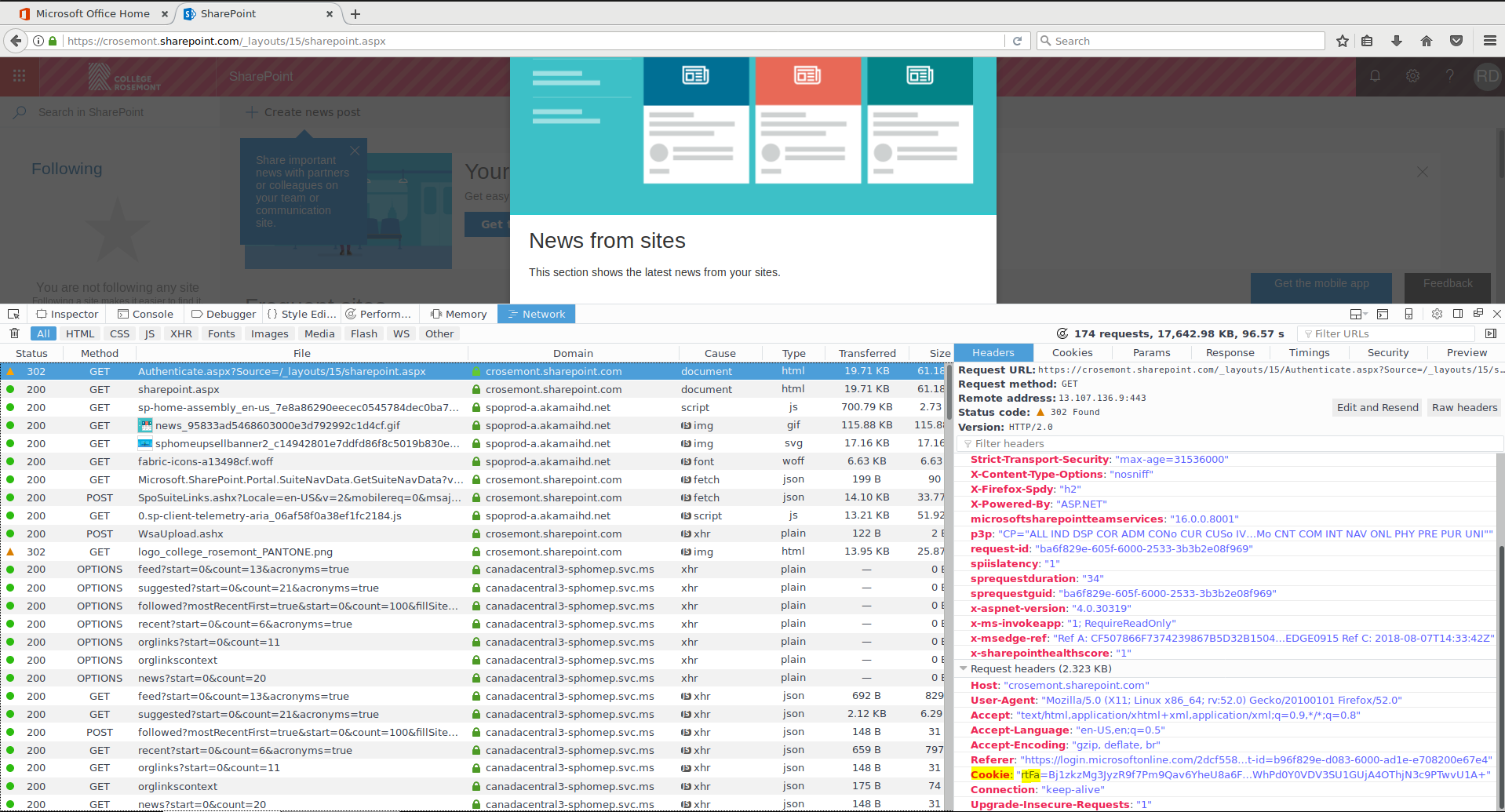Open the Pocket icon in the Firefox toolbar
This screenshot has height=812, width=1505.
tap(1456, 41)
